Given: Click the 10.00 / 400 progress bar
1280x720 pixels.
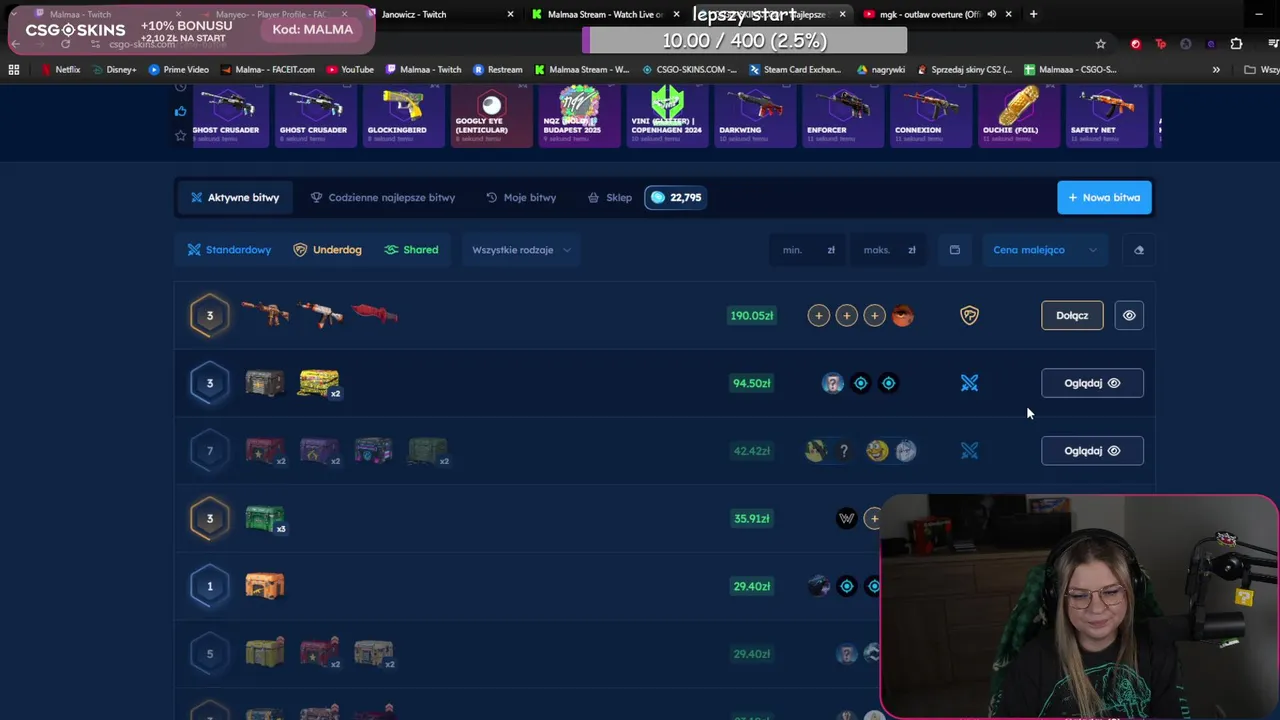Looking at the screenshot, I should click(x=745, y=41).
